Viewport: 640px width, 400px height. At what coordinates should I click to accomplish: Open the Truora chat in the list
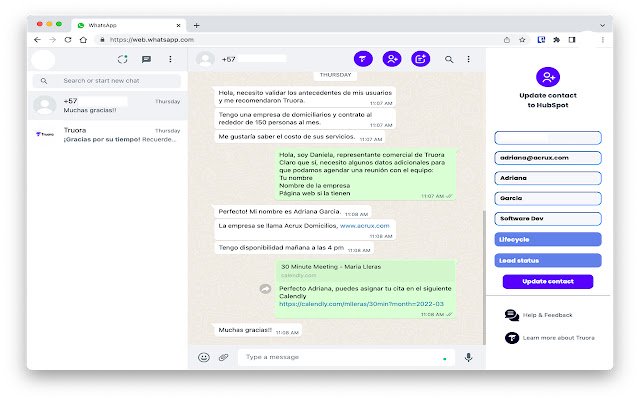click(x=107, y=135)
